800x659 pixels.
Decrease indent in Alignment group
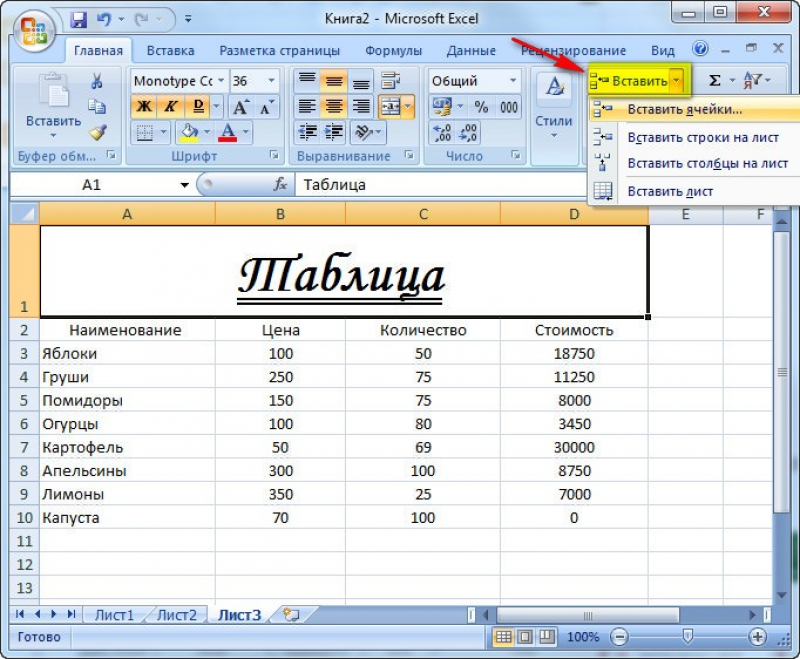coord(307,132)
